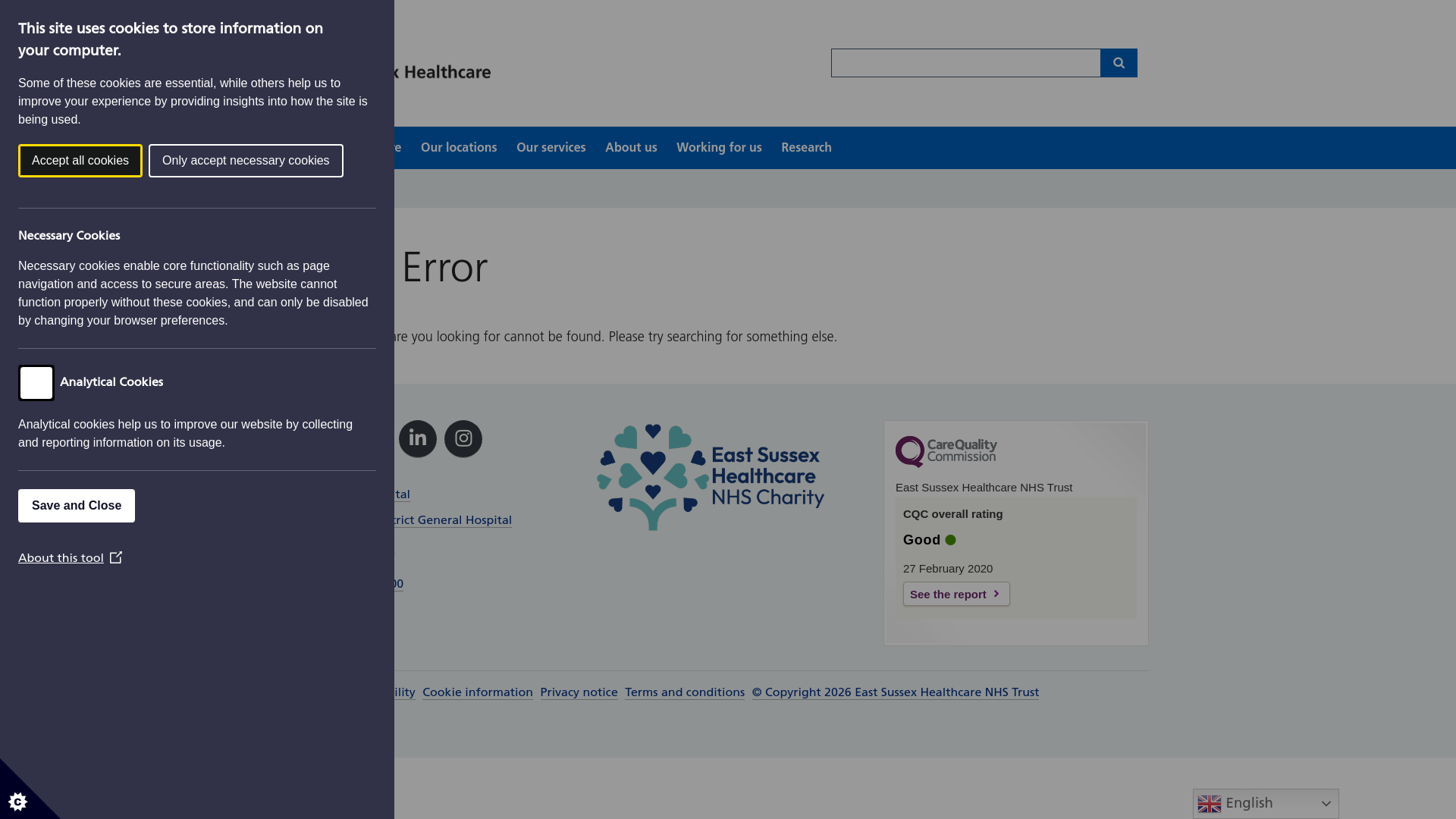Viewport: 1456px width, 819px height.
Task: Open the Our services menu
Action: [551, 148]
